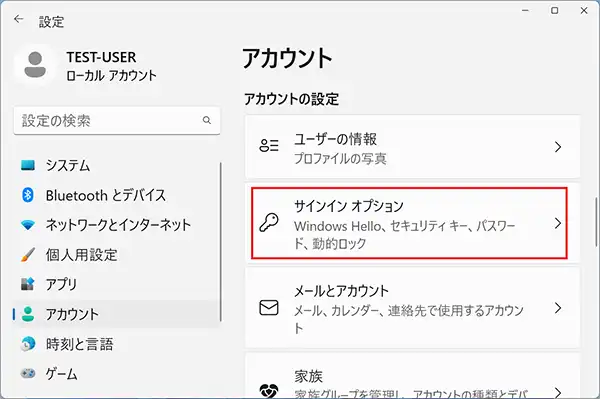Click the right-side page scrollbar

pyautogui.click(x=596, y=222)
